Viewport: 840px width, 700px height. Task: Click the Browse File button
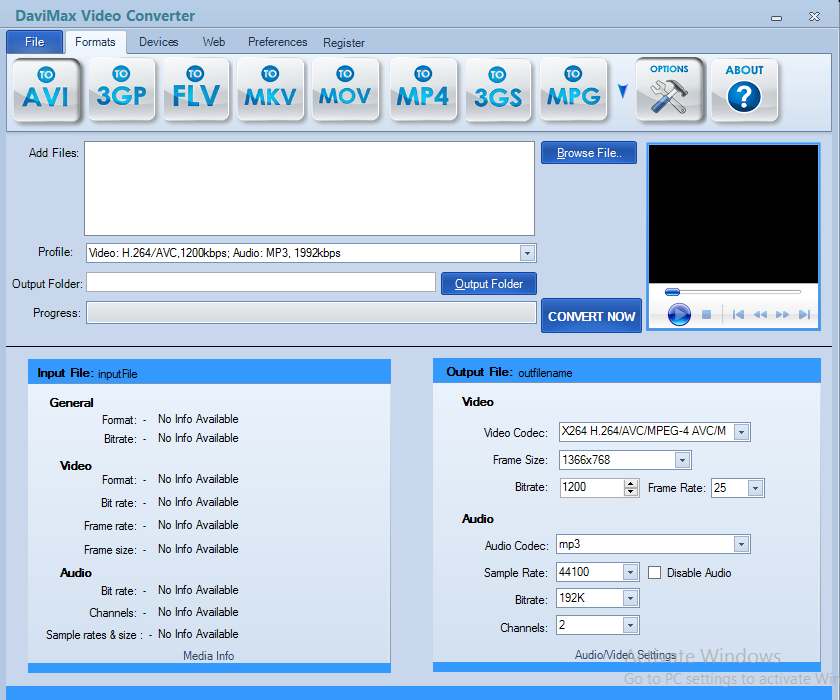[589, 153]
